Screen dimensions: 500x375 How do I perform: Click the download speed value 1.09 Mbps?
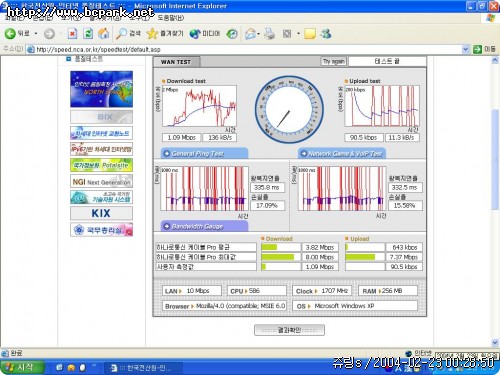[181, 137]
